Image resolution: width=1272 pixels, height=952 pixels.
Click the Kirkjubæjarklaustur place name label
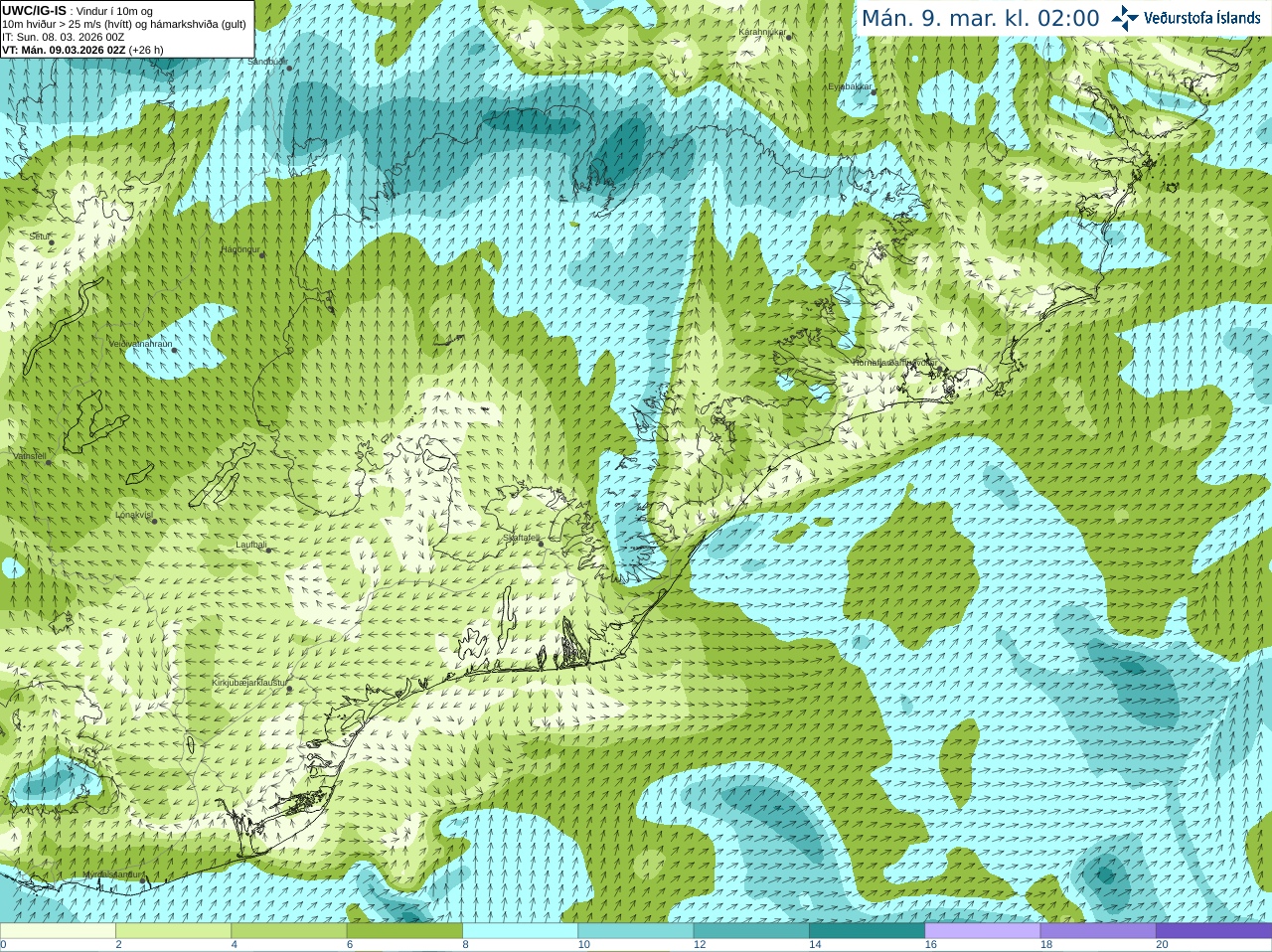pos(249,683)
